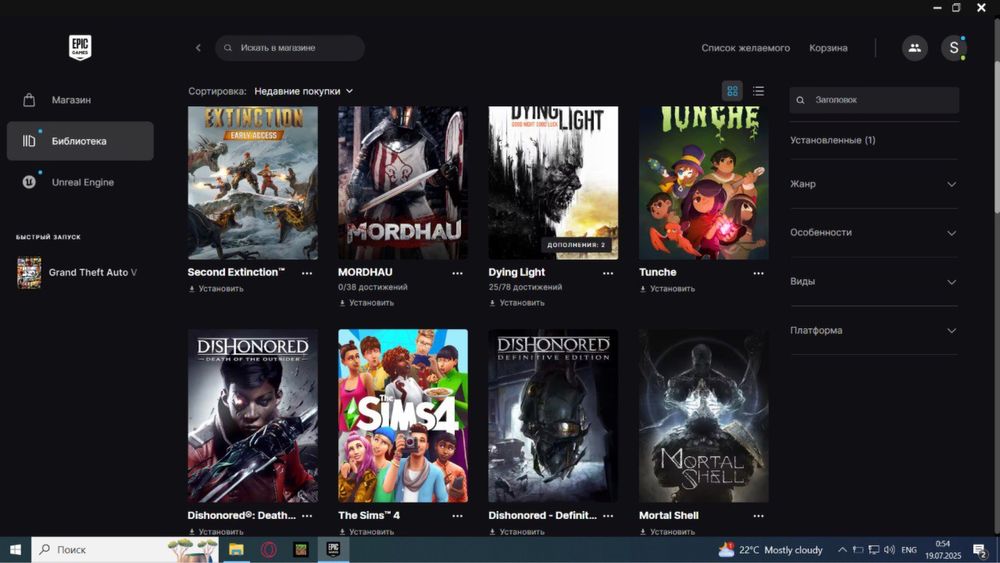Viewport: 1000px width, 563px height.
Task: Install Mortal Shell
Action: pos(667,532)
